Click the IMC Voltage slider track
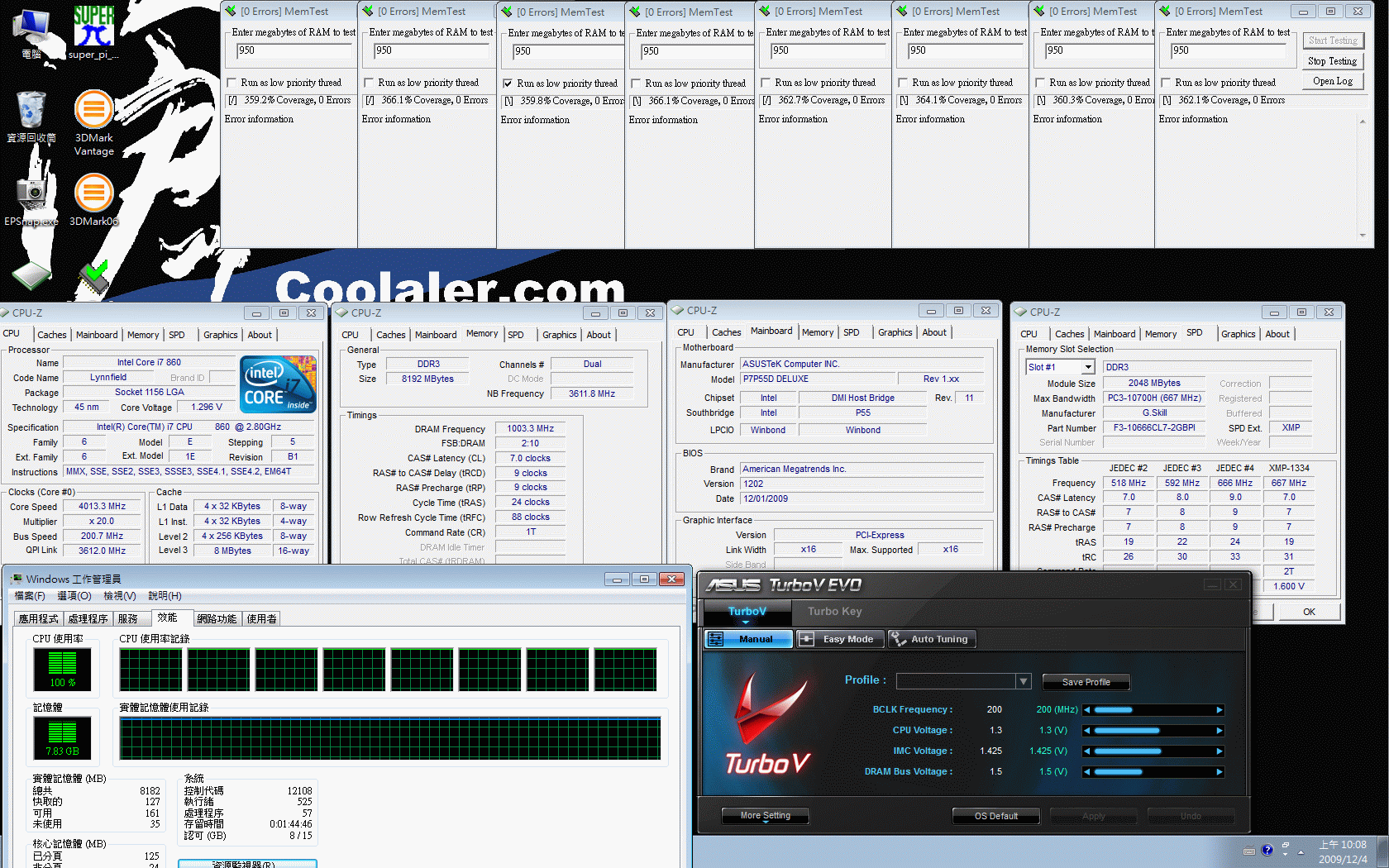This screenshot has height=868, width=1389. [1153, 751]
